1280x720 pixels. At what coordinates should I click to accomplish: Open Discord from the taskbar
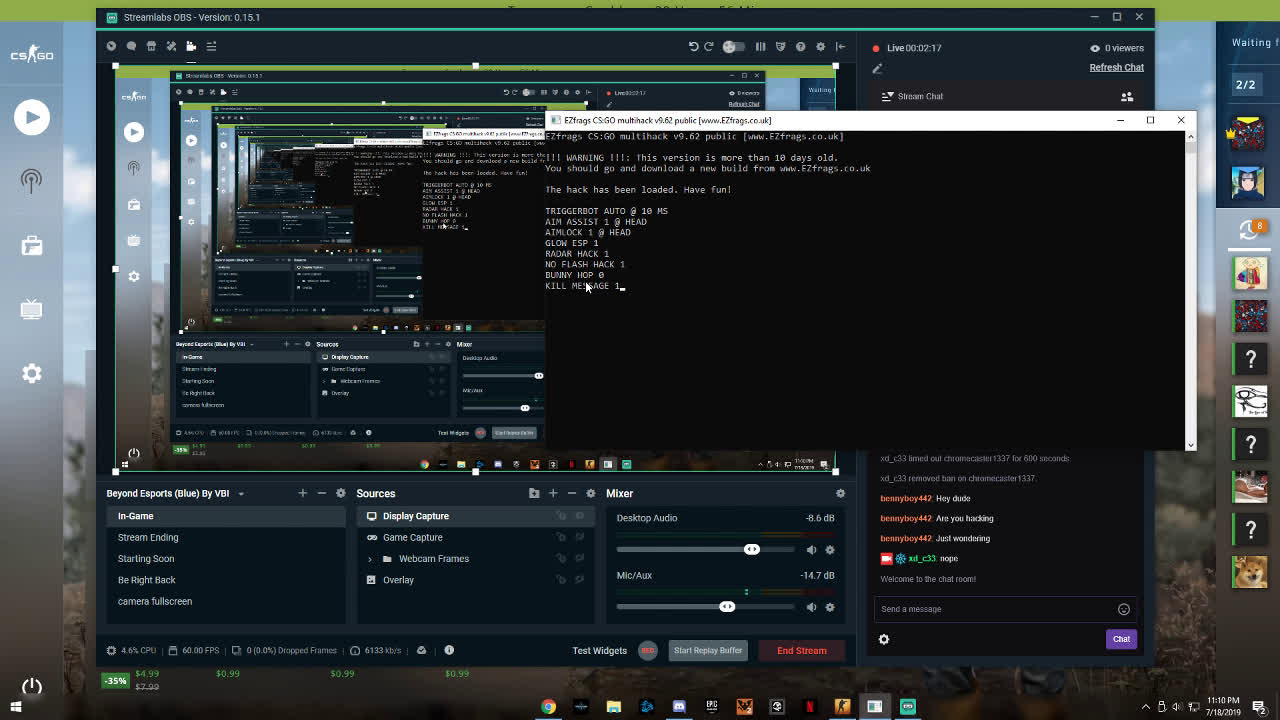(679, 706)
